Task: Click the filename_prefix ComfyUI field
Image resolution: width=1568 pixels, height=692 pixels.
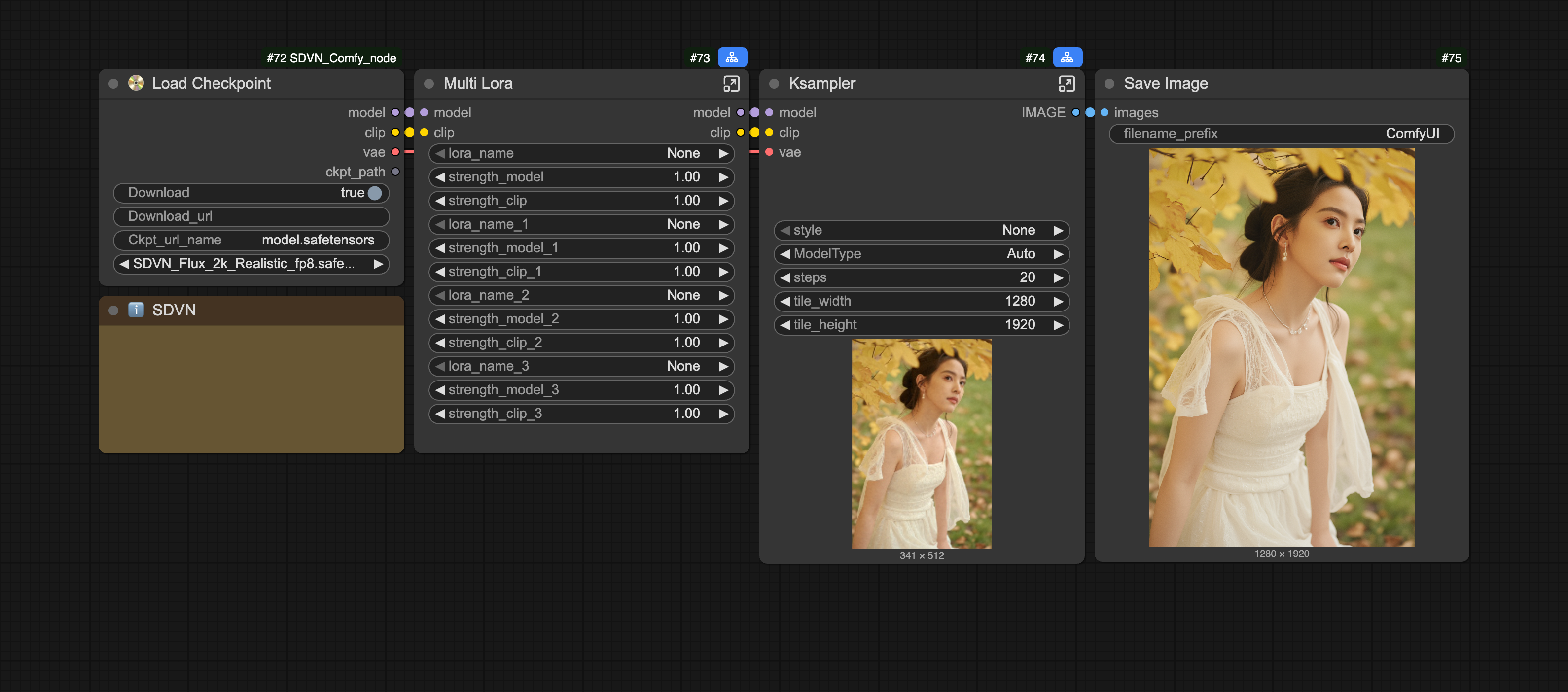Action: pos(1282,133)
